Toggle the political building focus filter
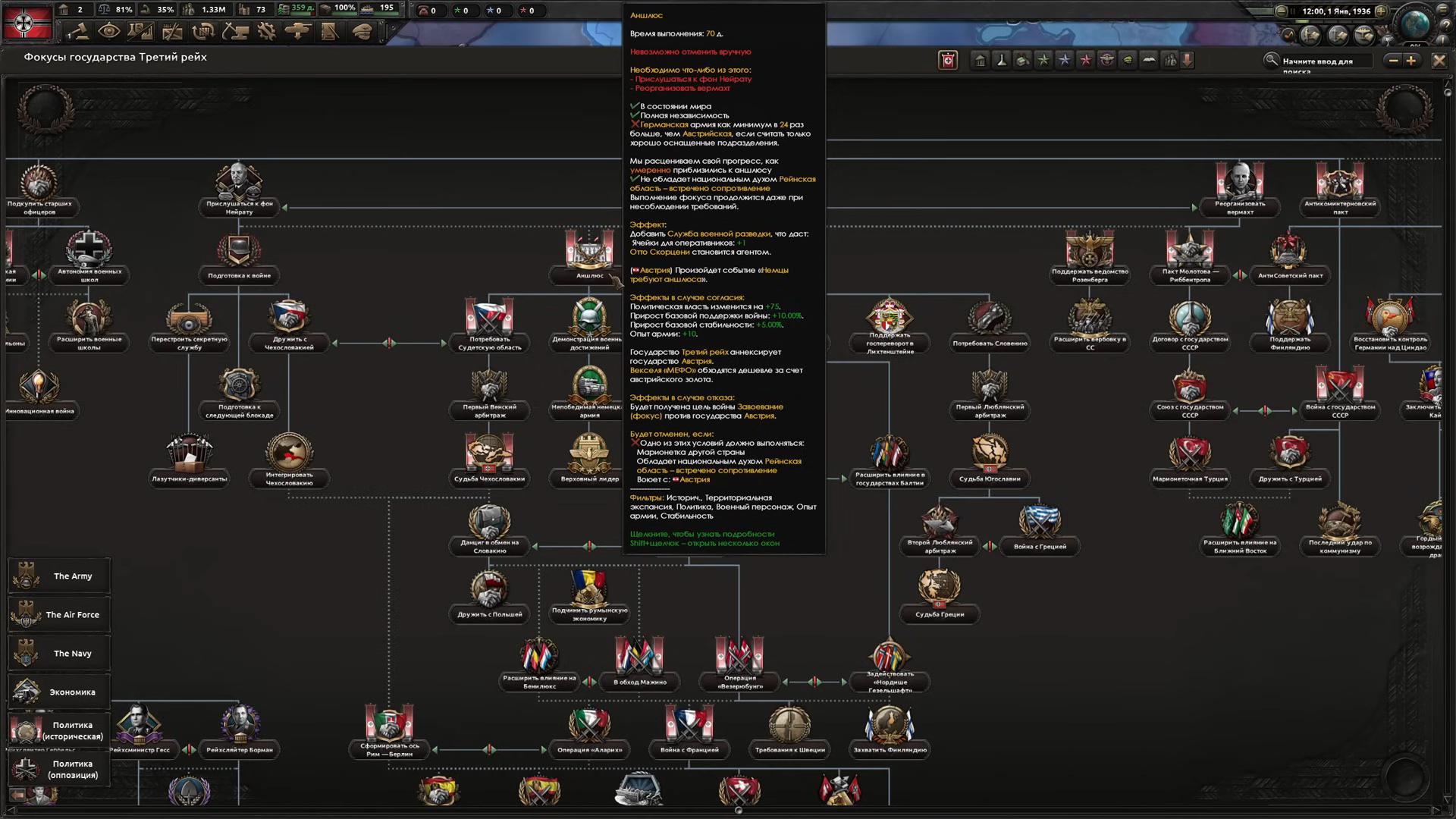This screenshot has height=819, width=1456. tap(980, 61)
